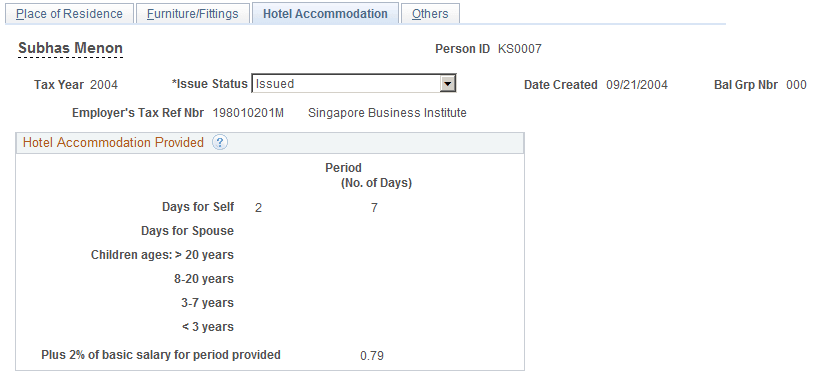Viewport: 822px width, 384px height.
Task: Click the Tax Year label
Action: (x=58, y=85)
